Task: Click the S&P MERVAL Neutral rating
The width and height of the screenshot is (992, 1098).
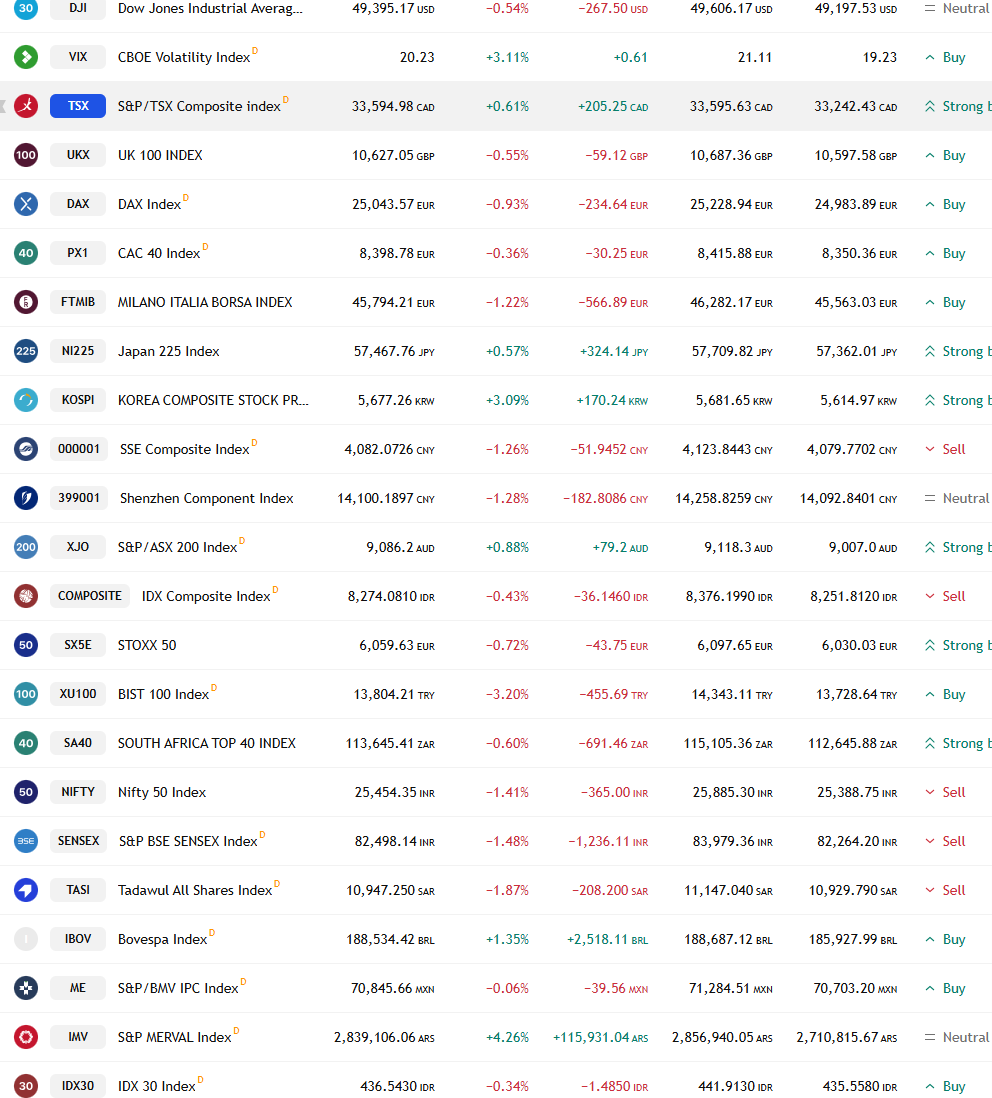Action: [x=957, y=1038]
